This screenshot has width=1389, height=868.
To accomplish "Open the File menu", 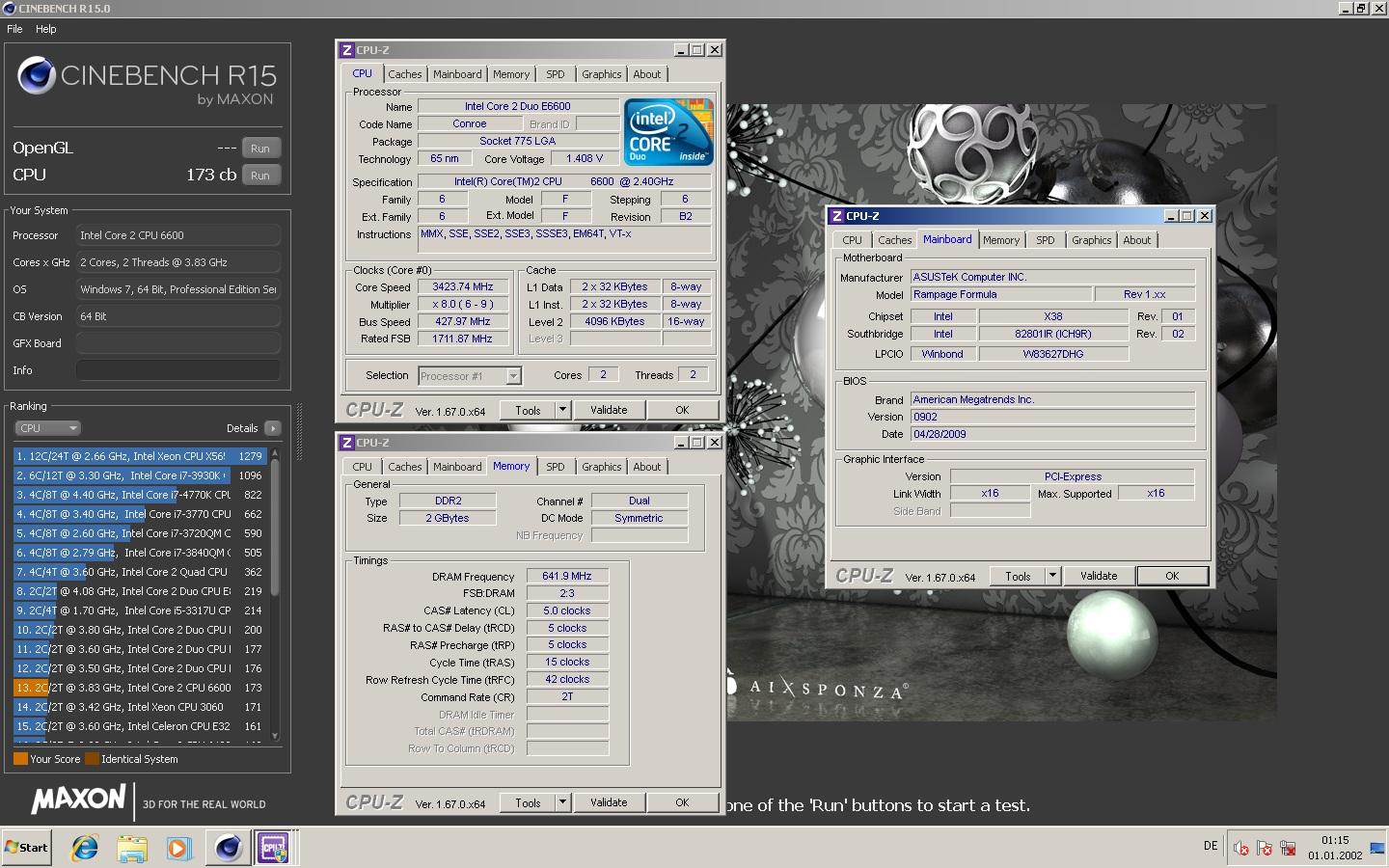I will click(14, 29).
